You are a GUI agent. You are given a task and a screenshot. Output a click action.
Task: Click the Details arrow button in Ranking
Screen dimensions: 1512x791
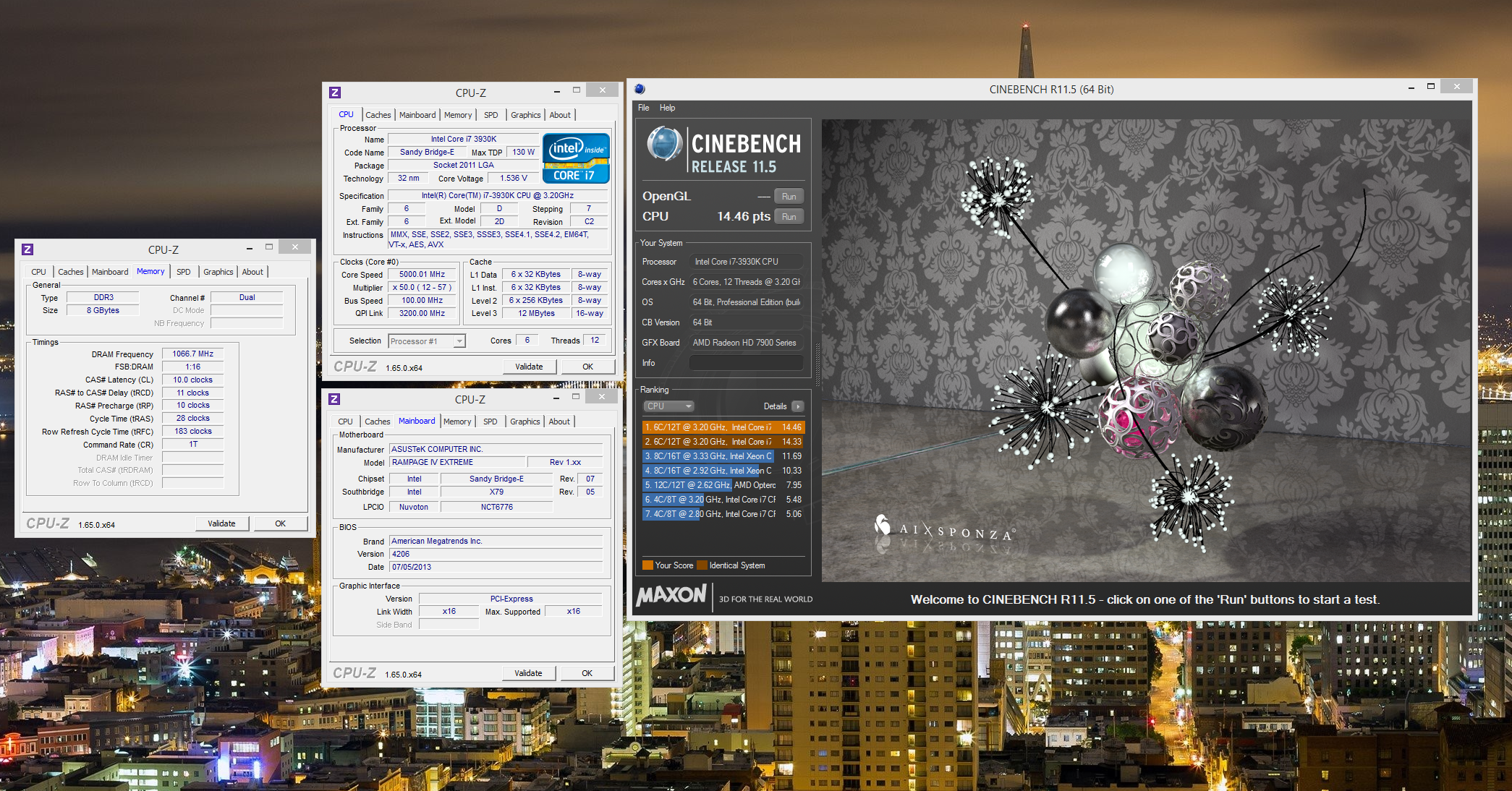798,406
